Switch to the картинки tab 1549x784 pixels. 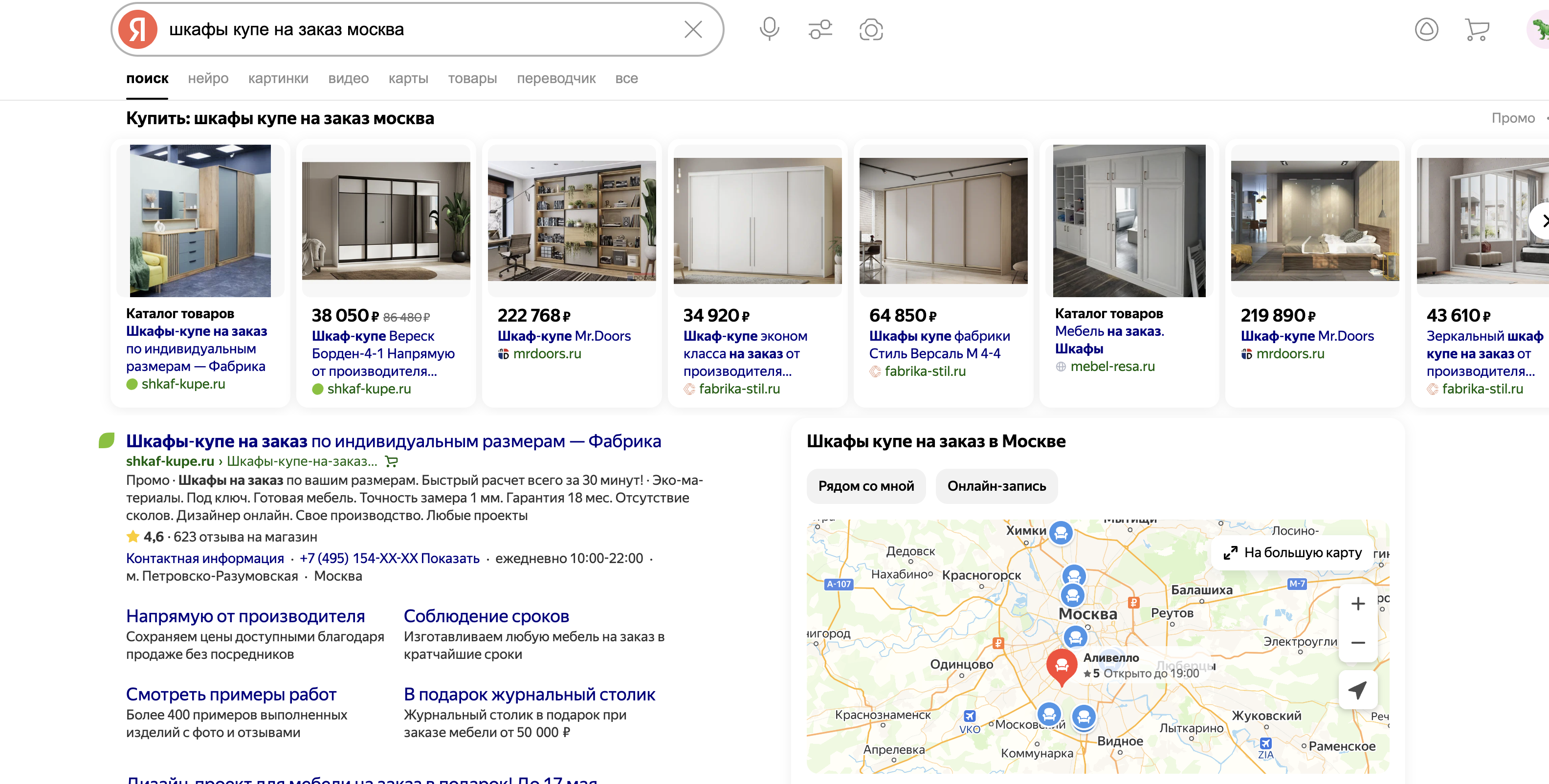click(x=278, y=79)
